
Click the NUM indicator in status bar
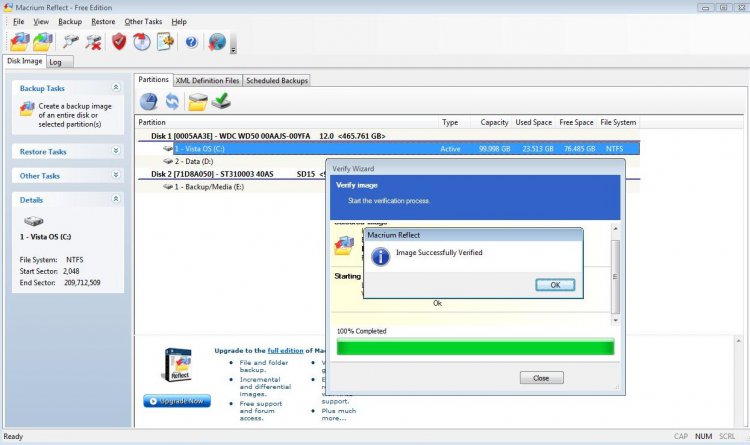tap(703, 436)
